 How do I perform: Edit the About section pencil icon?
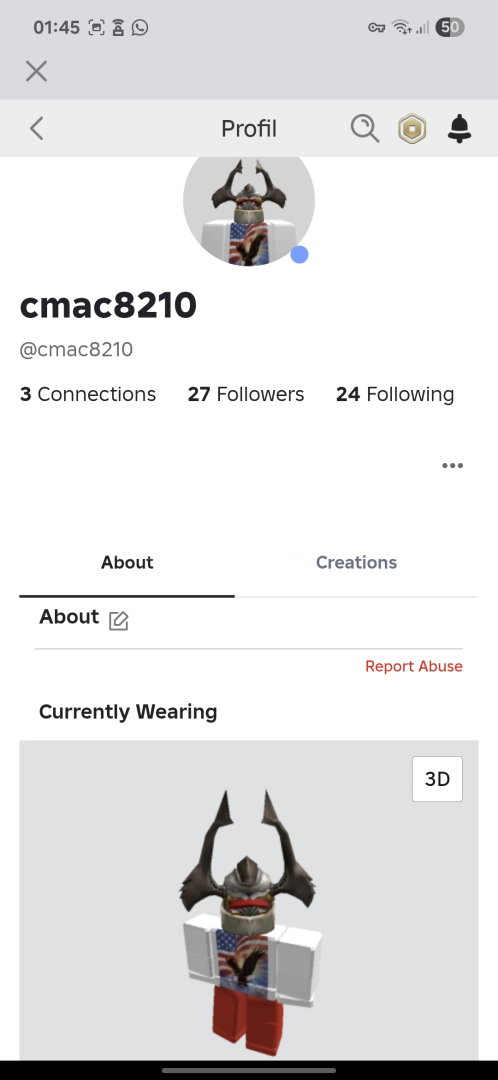click(x=118, y=621)
